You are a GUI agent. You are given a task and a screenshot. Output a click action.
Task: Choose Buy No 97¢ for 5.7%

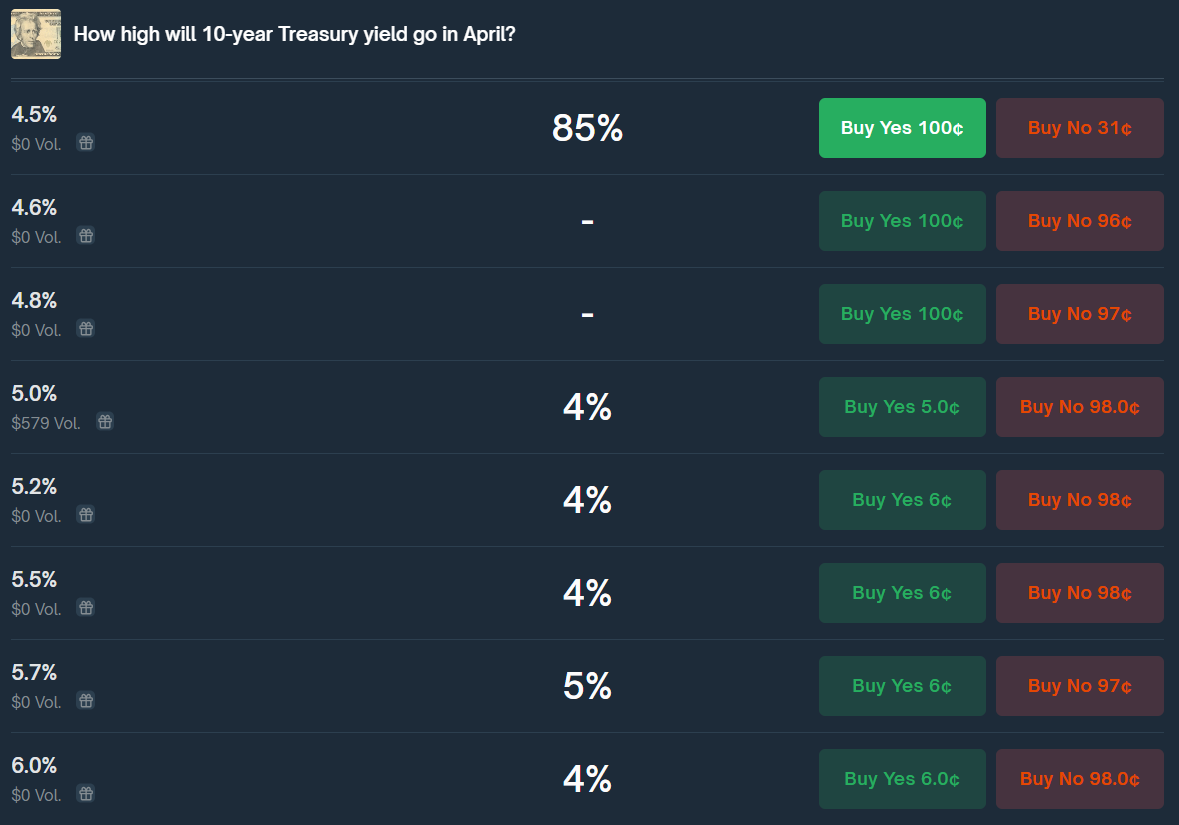(x=1080, y=686)
